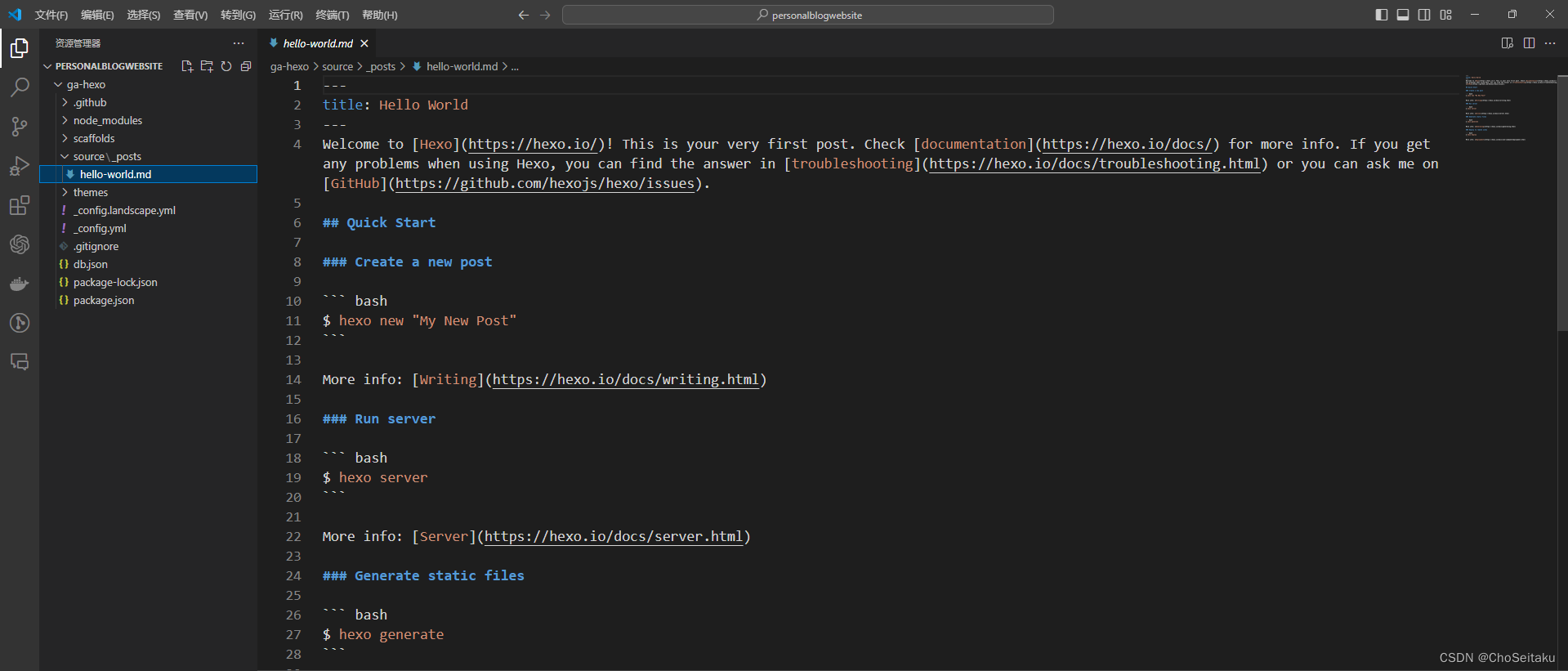The image size is (1568, 671).
Task: Open the 转到(G) menu
Action: coord(238,15)
